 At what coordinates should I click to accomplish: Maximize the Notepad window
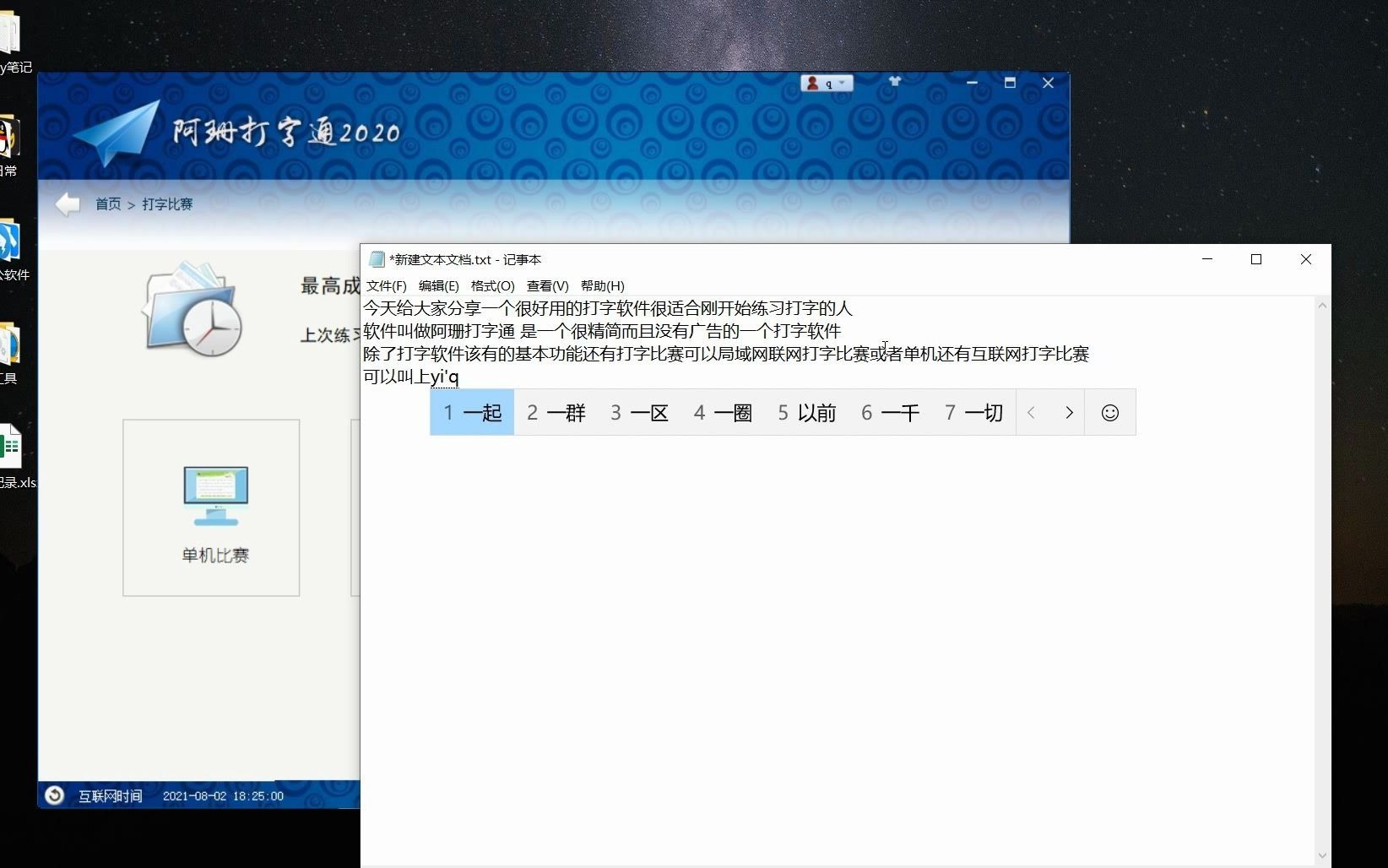pyautogui.click(x=1256, y=259)
